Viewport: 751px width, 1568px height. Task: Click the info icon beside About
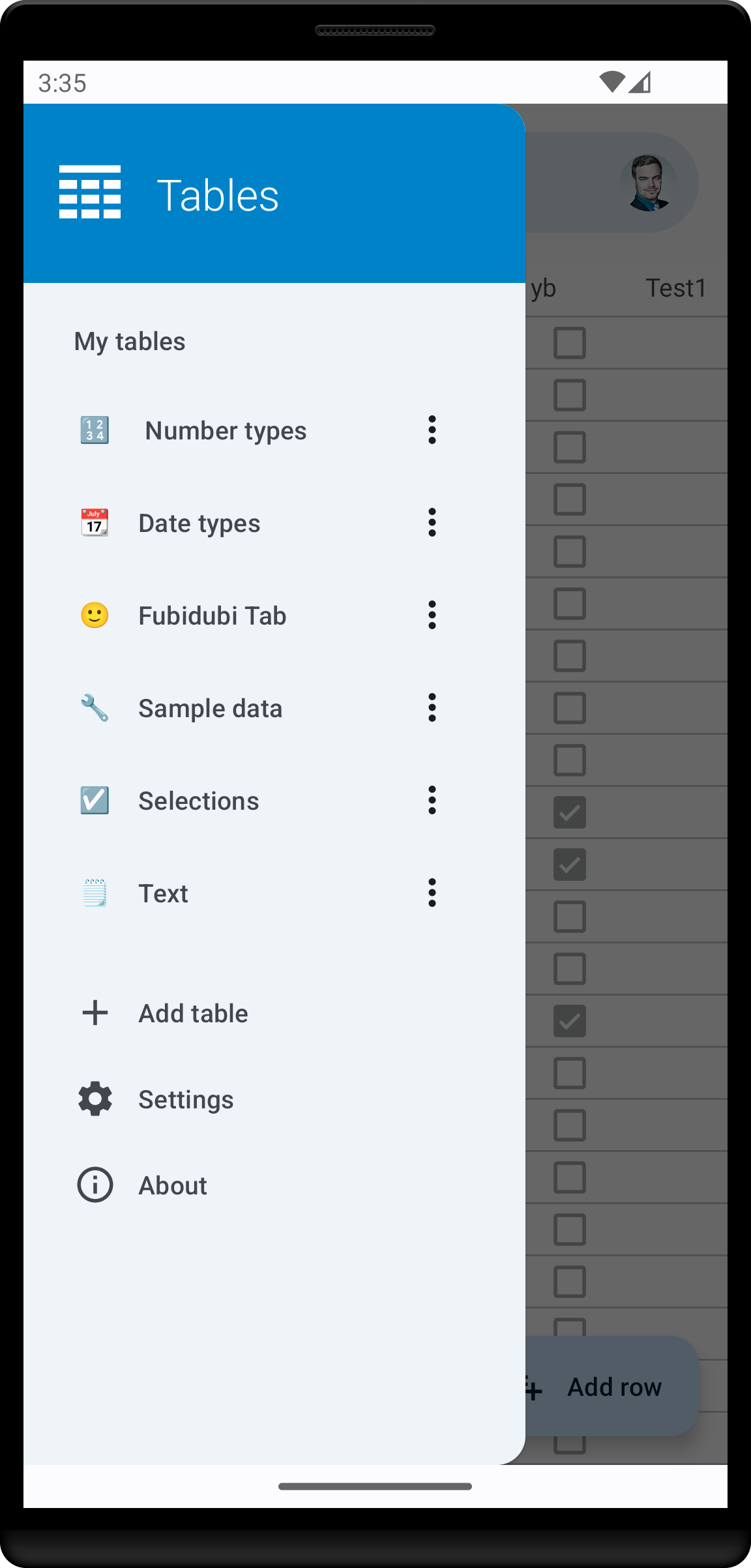coord(95,1185)
